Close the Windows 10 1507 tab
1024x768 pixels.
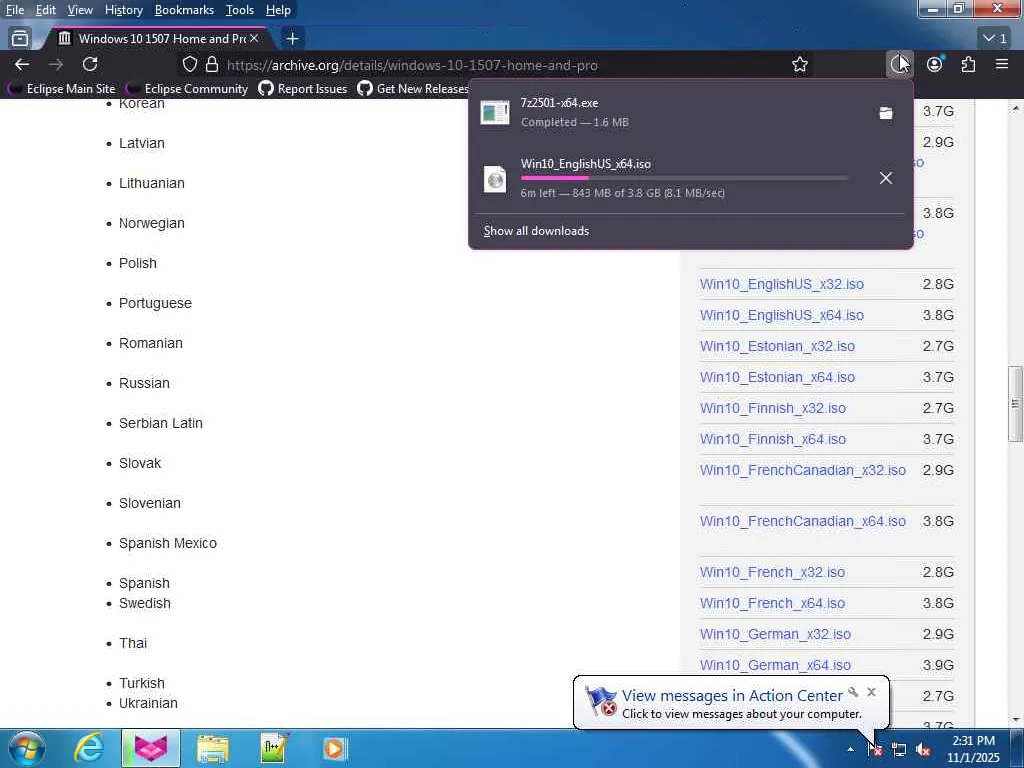(254, 39)
